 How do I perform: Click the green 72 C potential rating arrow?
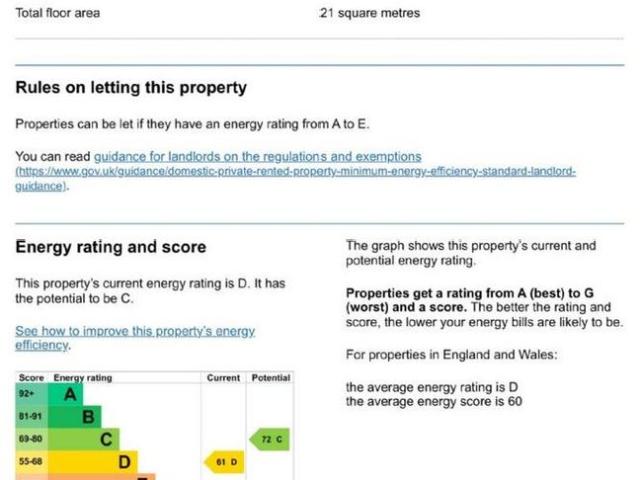pyautogui.click(x=268, y=438)
